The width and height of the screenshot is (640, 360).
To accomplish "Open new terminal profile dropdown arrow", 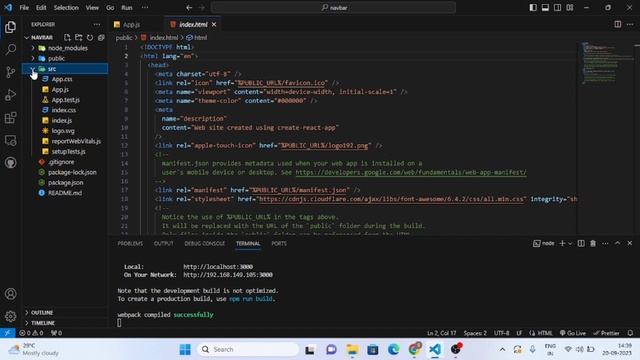I will (570, 244).
